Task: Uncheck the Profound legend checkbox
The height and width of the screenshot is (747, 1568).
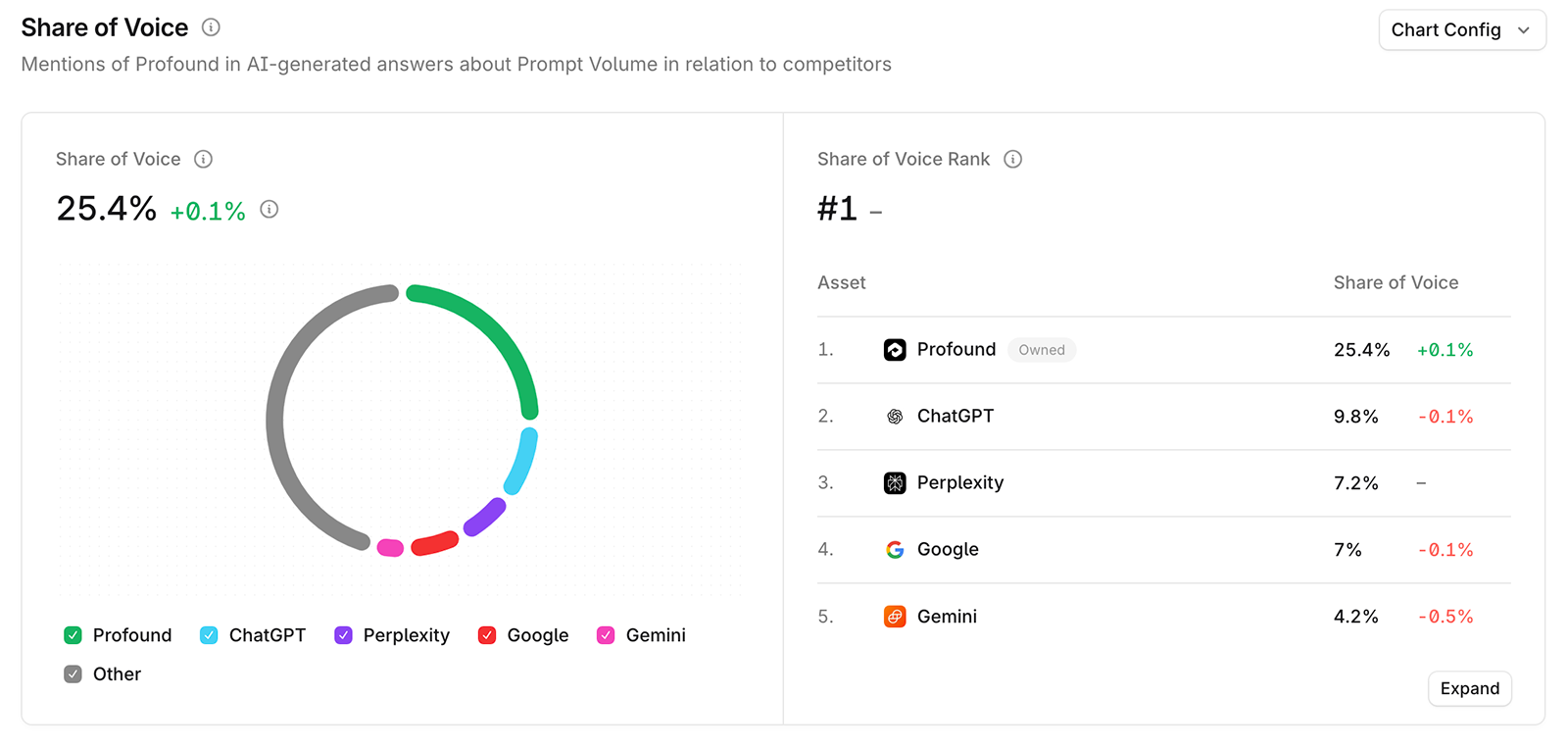Action: coord(72,634)
